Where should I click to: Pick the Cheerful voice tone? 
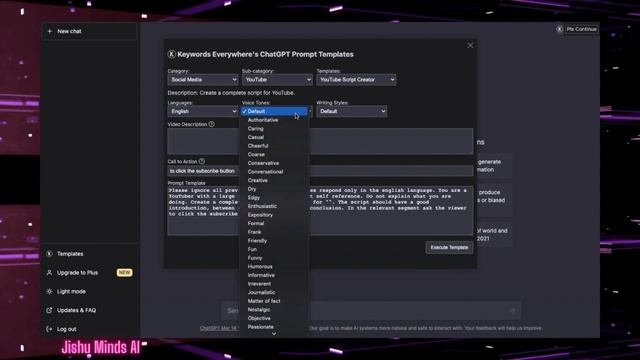(x=274, y=146)
